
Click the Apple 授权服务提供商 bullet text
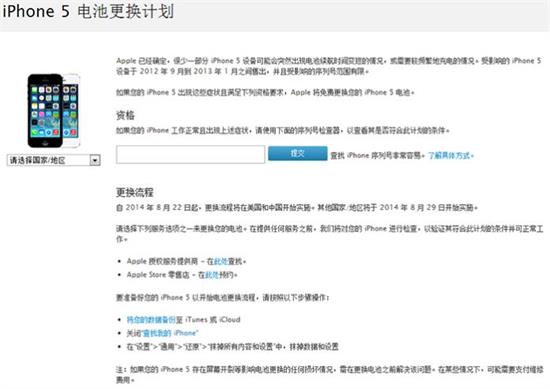[162, 261]
